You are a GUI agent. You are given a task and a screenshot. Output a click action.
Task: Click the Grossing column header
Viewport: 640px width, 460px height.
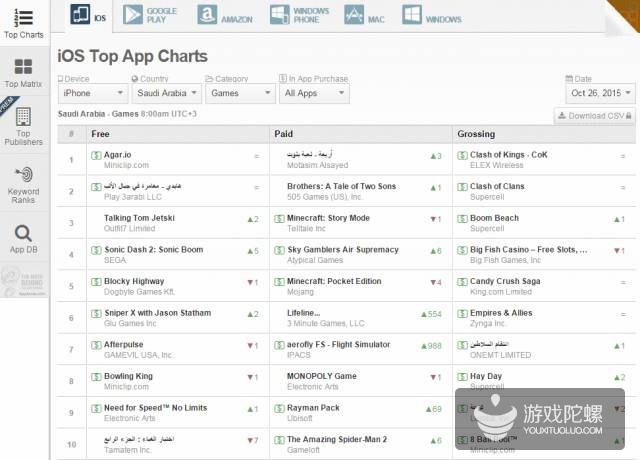tap(544, 134)
